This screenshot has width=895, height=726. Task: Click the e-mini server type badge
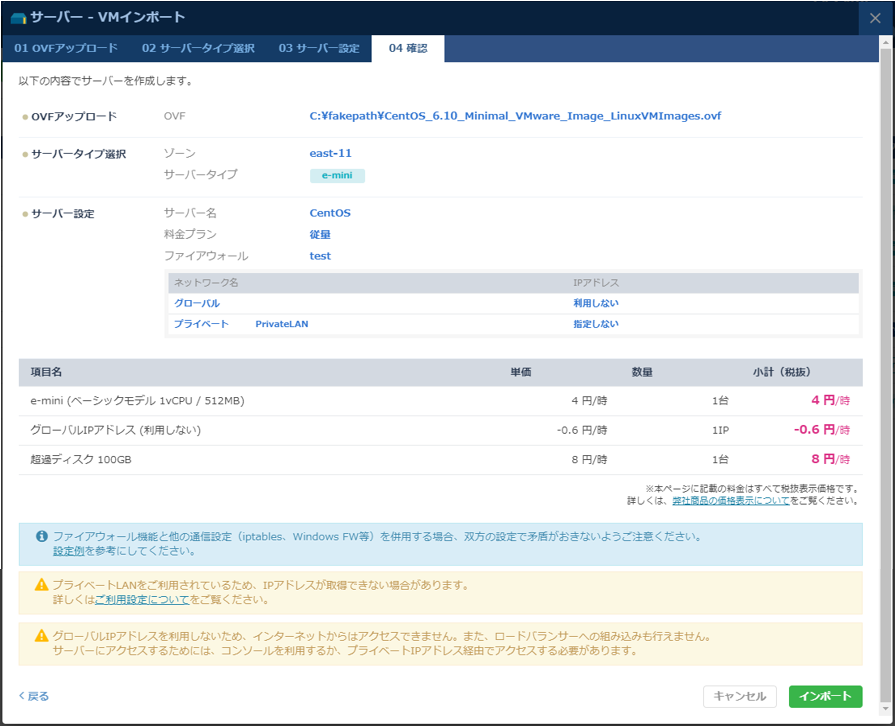tap(337, 176)
